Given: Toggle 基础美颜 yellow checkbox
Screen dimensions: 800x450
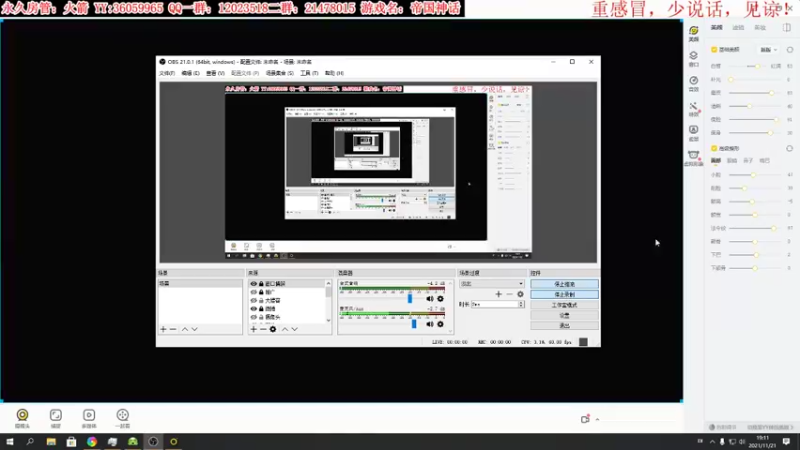Looking at the screenshot, I should [714, 49].
